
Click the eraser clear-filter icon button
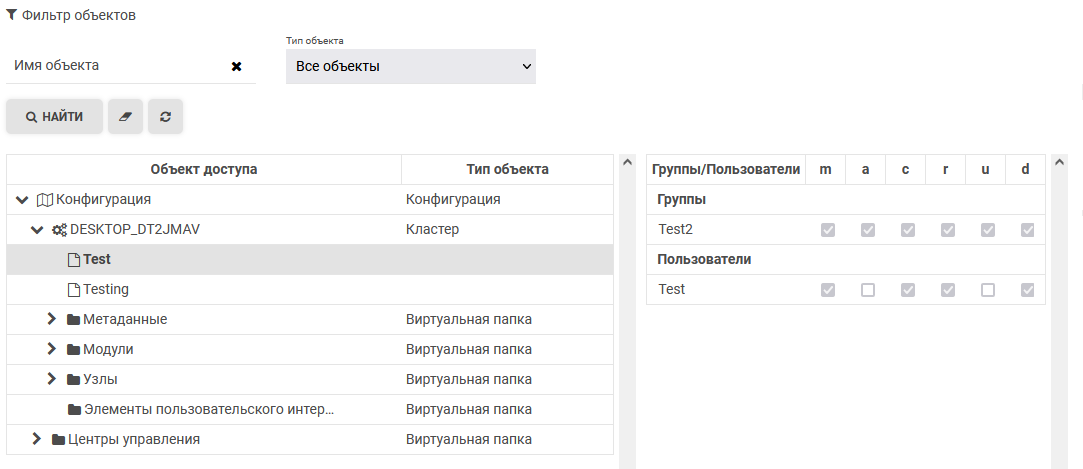click(125, 117)
